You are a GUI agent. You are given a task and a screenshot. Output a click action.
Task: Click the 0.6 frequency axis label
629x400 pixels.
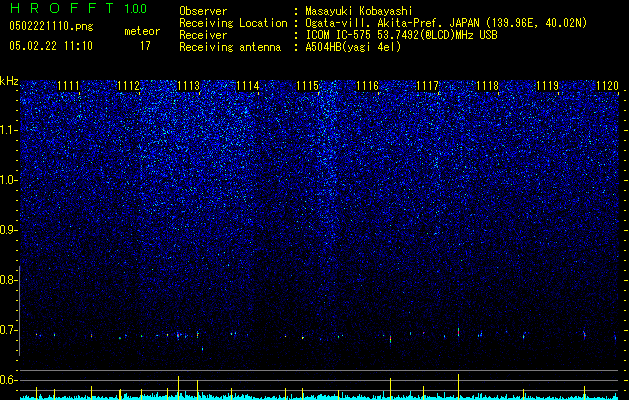(8, 380)
